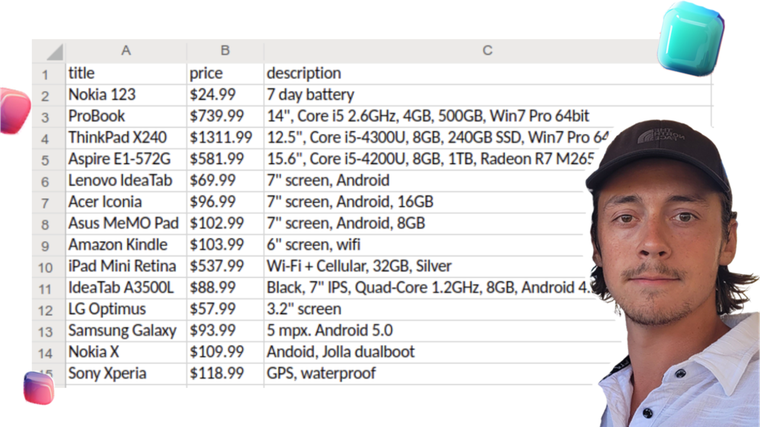Click the Samsung Galaxy cell
The height and width of the screenshot is (427, 760).
point(126,330)
